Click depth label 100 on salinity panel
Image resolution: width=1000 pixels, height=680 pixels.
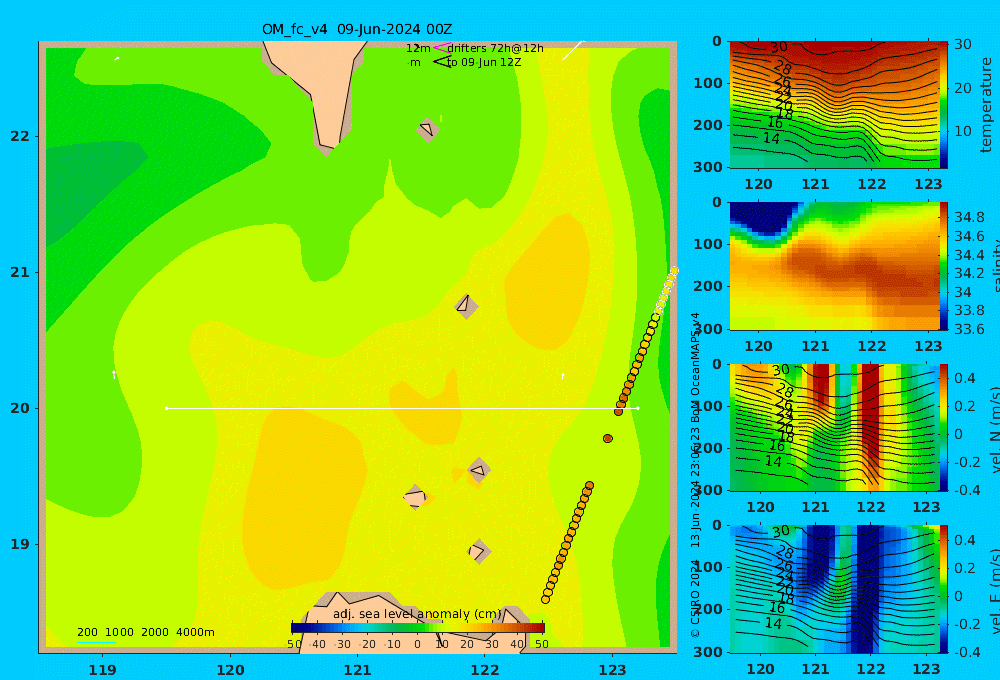[x=708, y=244]
